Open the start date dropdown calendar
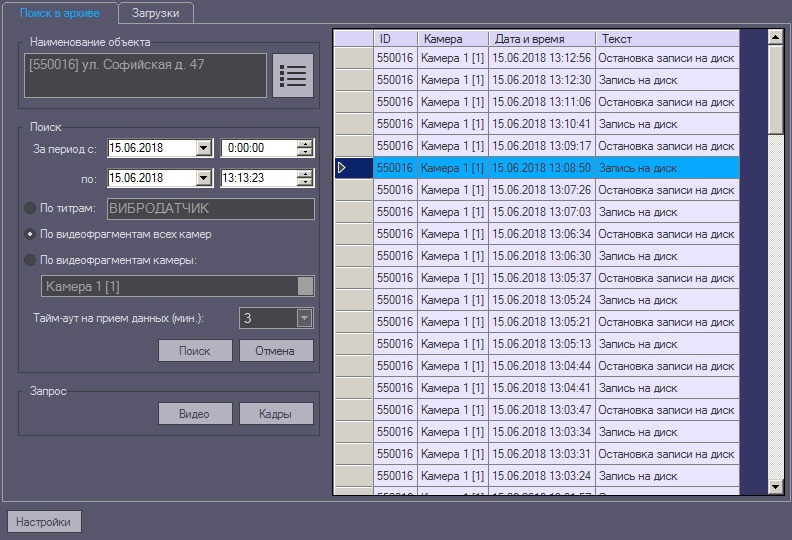Screen dimensions: 792x540 (204, 148)
